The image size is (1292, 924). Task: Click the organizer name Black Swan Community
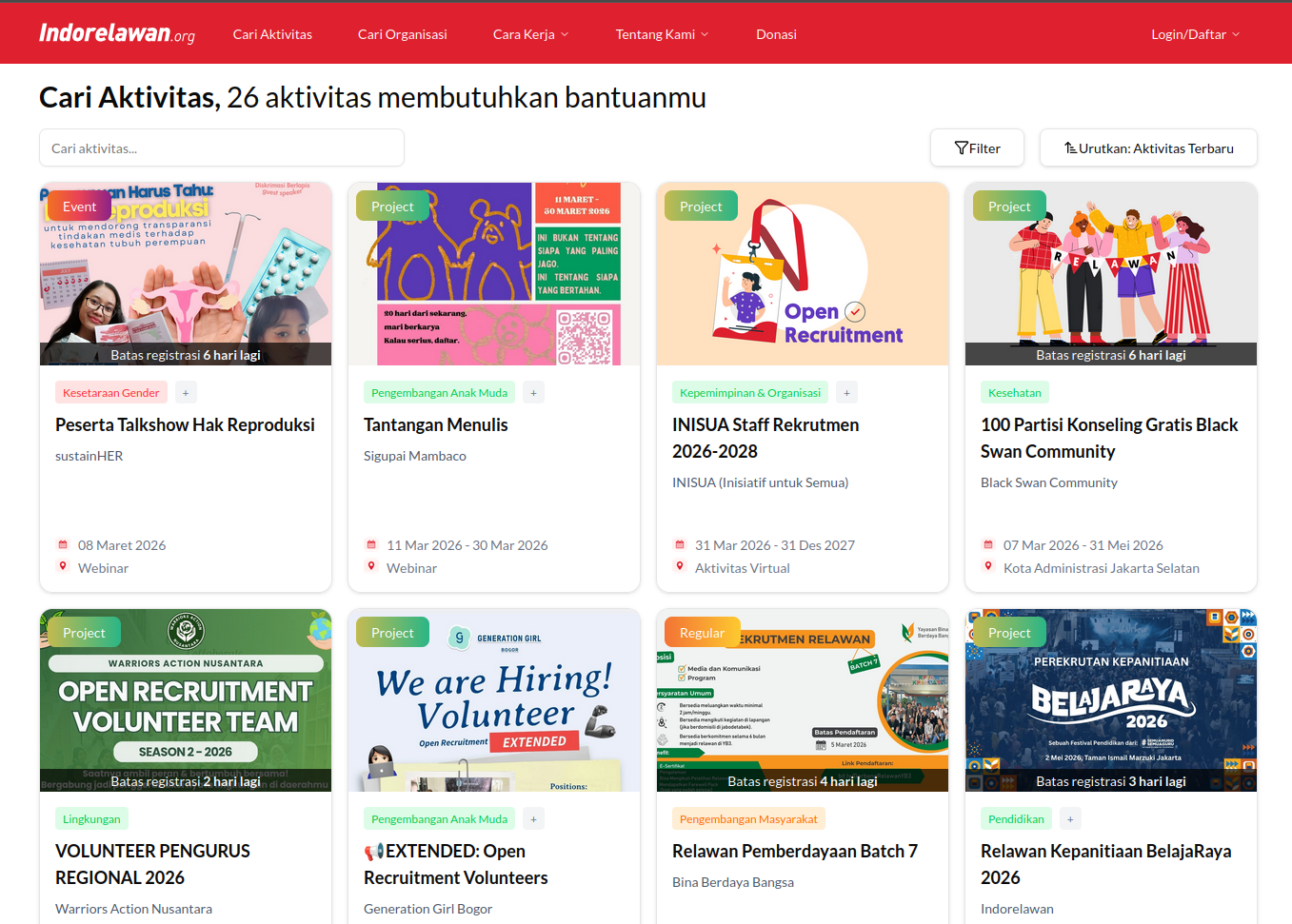pos(1049,482)
